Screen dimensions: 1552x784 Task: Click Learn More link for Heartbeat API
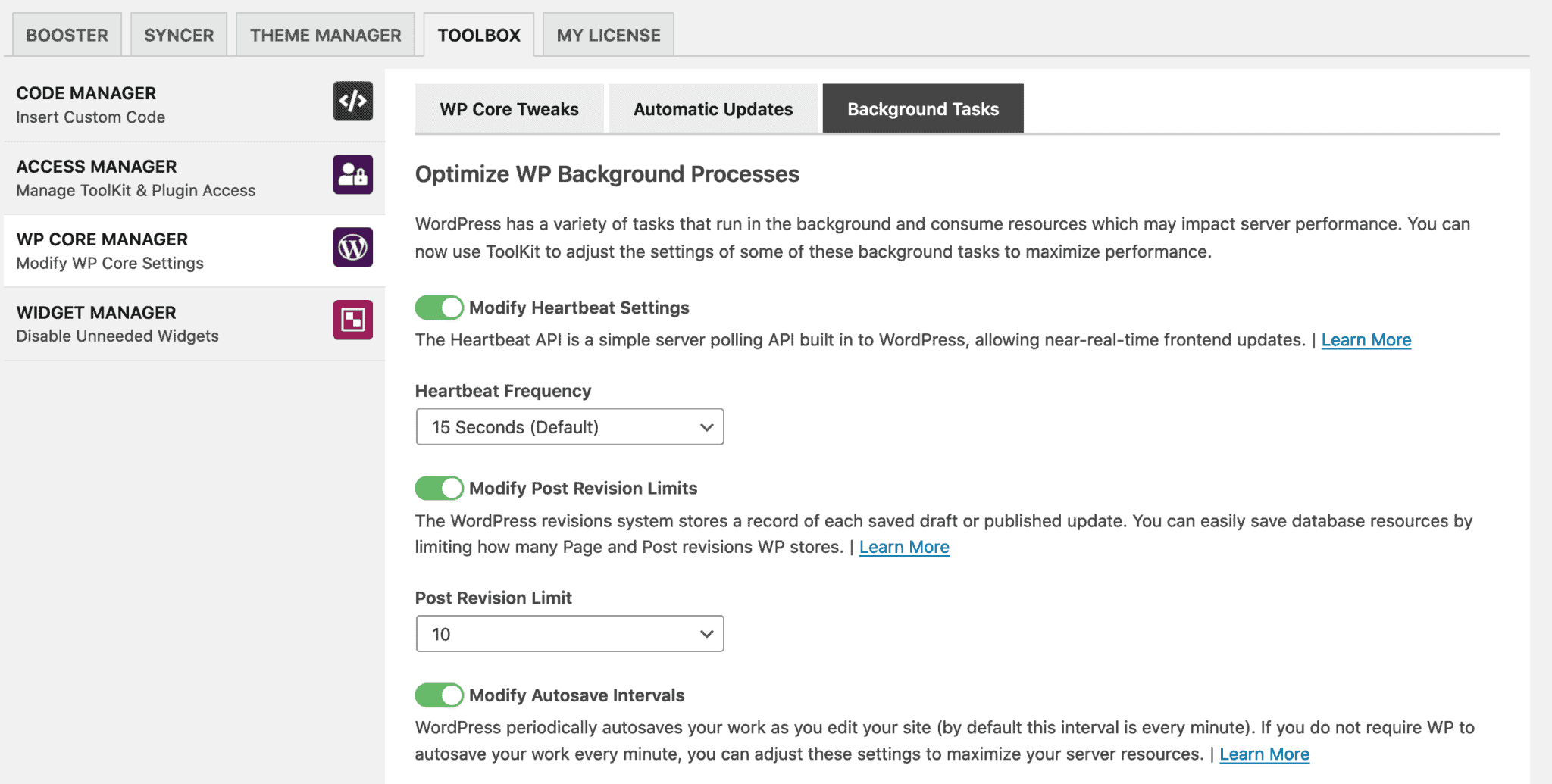(1366, 340)
